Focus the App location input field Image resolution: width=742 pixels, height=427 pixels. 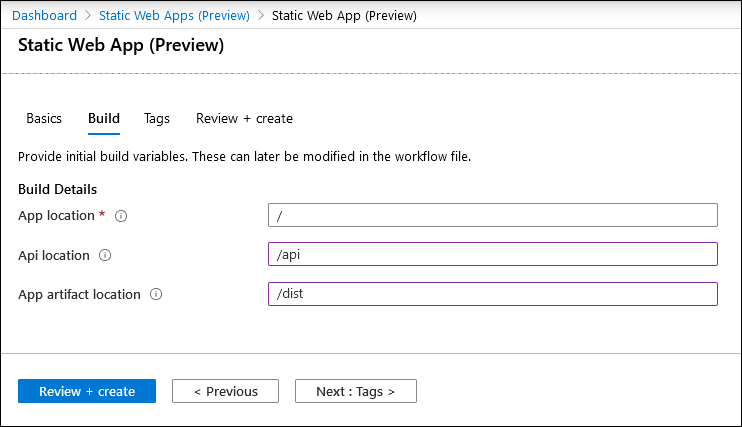493,215
